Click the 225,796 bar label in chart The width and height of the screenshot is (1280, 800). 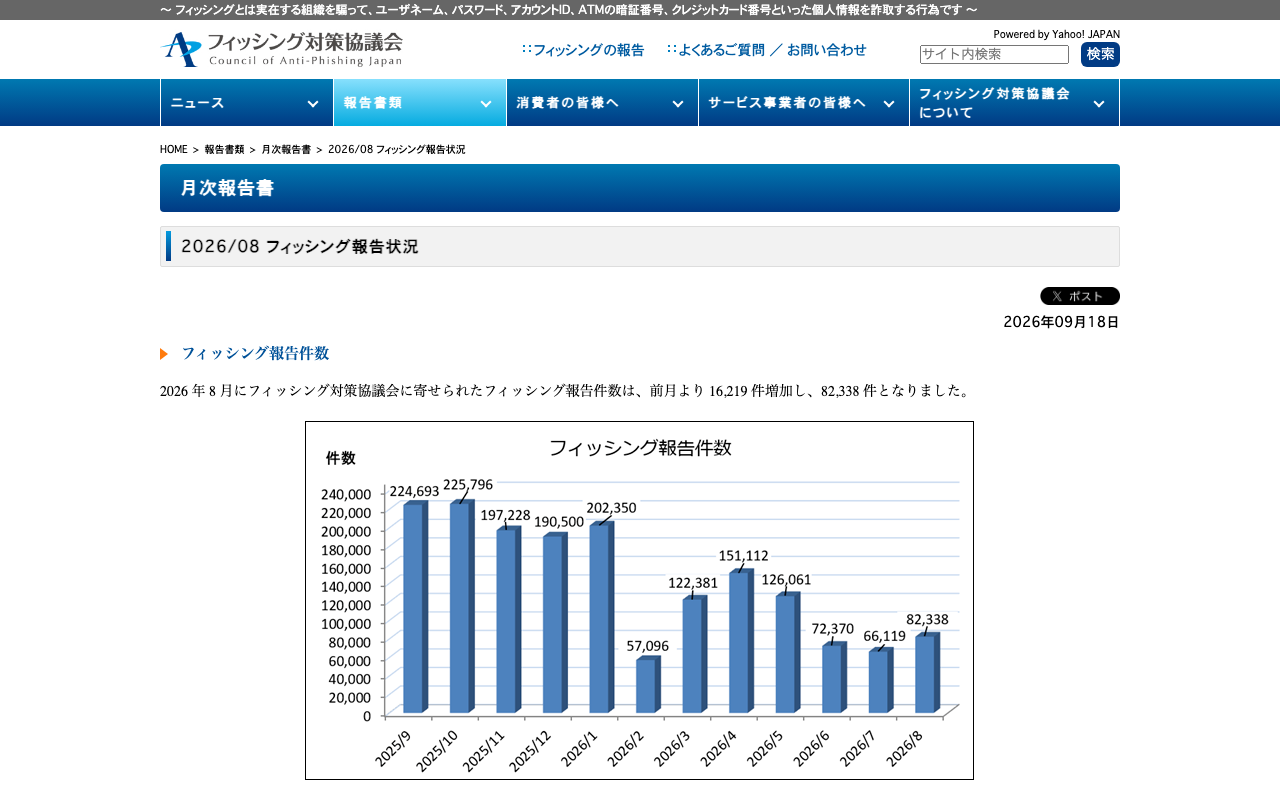click(x=468, y=485)
